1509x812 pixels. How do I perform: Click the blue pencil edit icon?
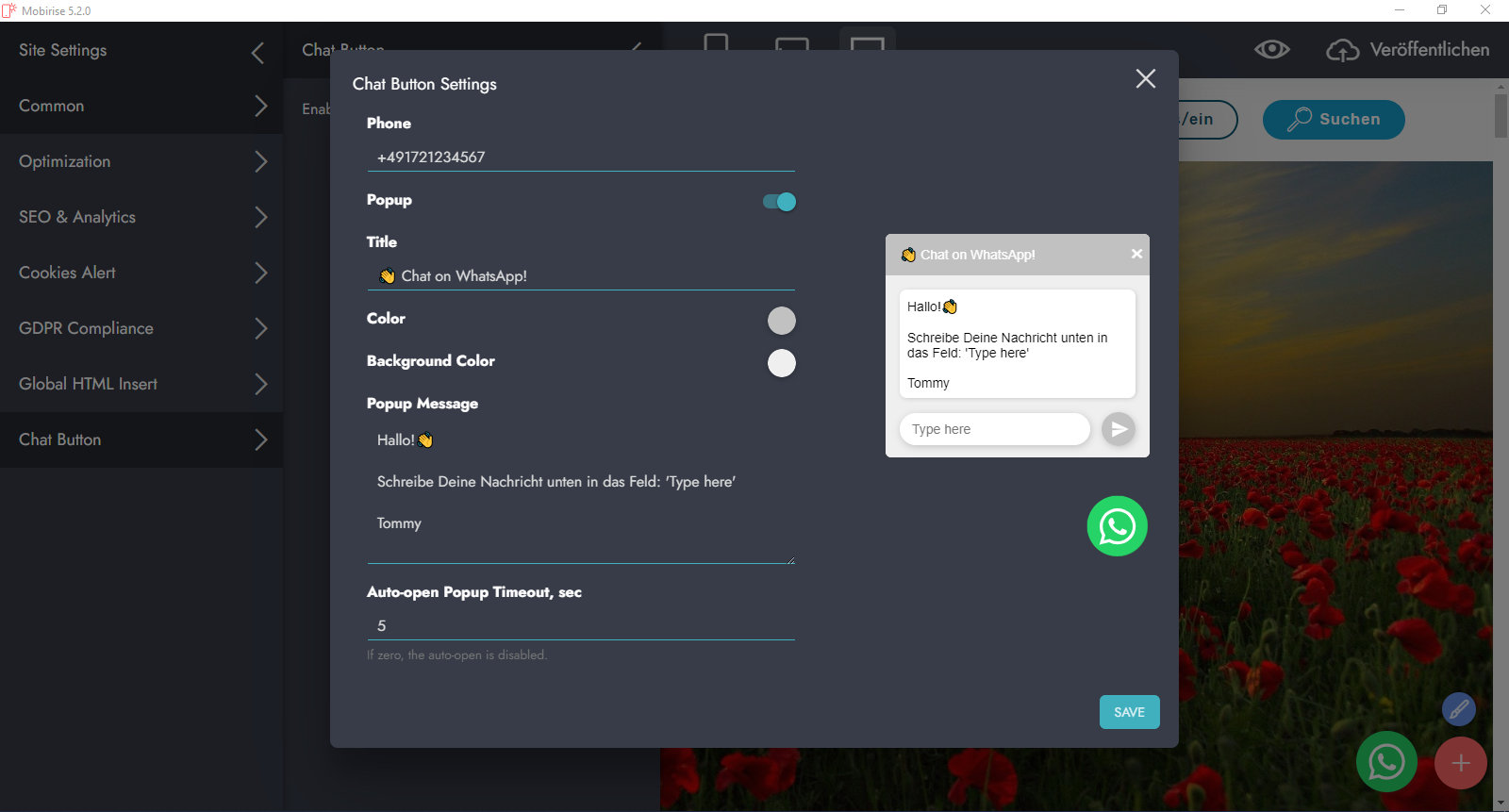pos(1458,709)
